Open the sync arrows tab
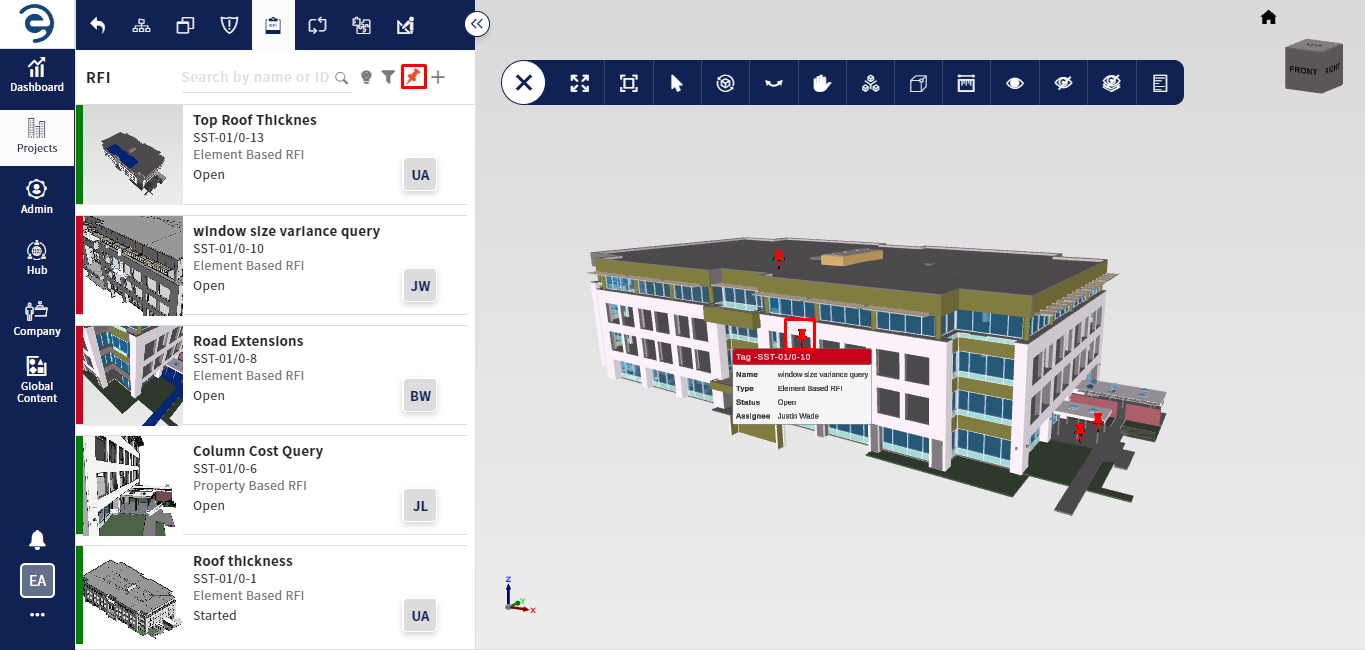 317,25
